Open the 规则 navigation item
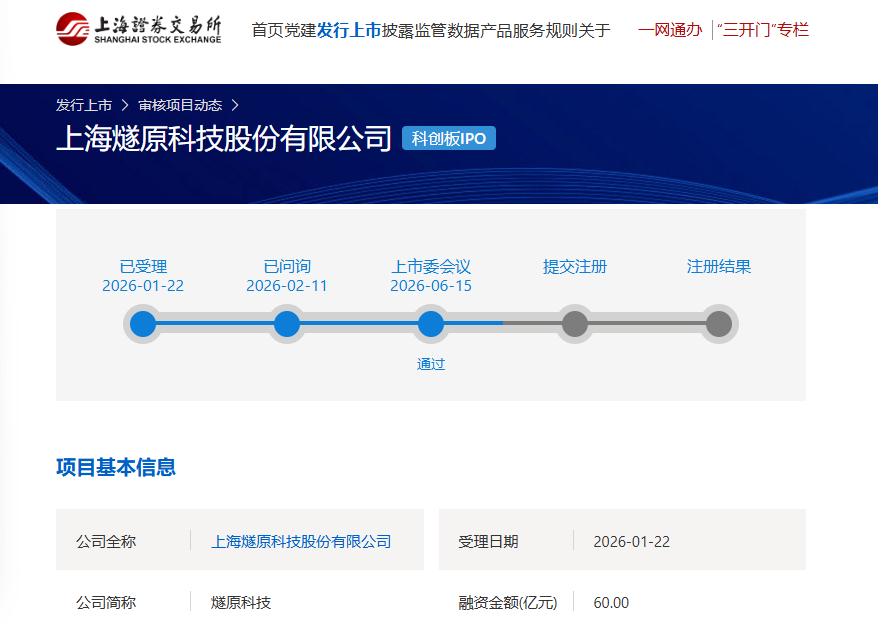Viewport: 878px width, 628px height. (561, 30)
